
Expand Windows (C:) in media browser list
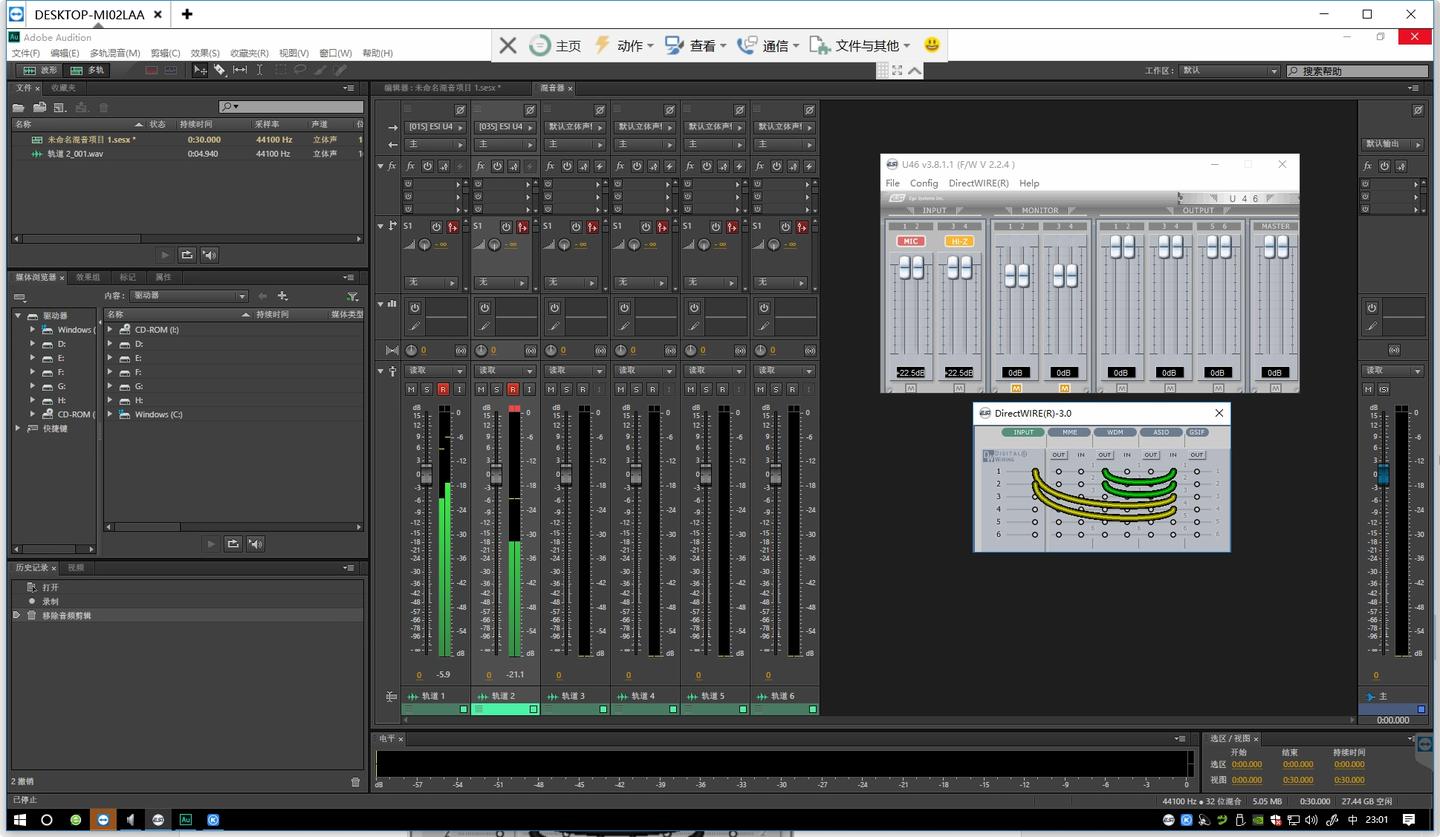[x=110, y=414]
